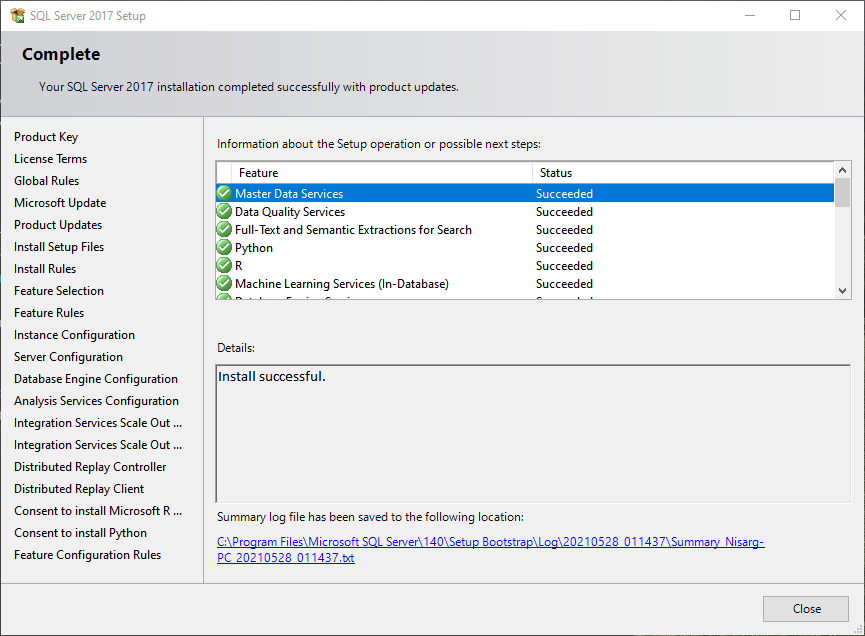Close the SQL Server 2017 Setup wizard
Viewport: 865px width, 636px height.
pyautogui.click(x=805, y=608)
